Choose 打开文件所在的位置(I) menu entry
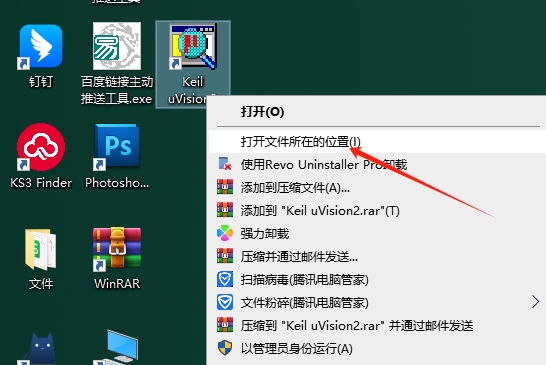 [376, 141]
